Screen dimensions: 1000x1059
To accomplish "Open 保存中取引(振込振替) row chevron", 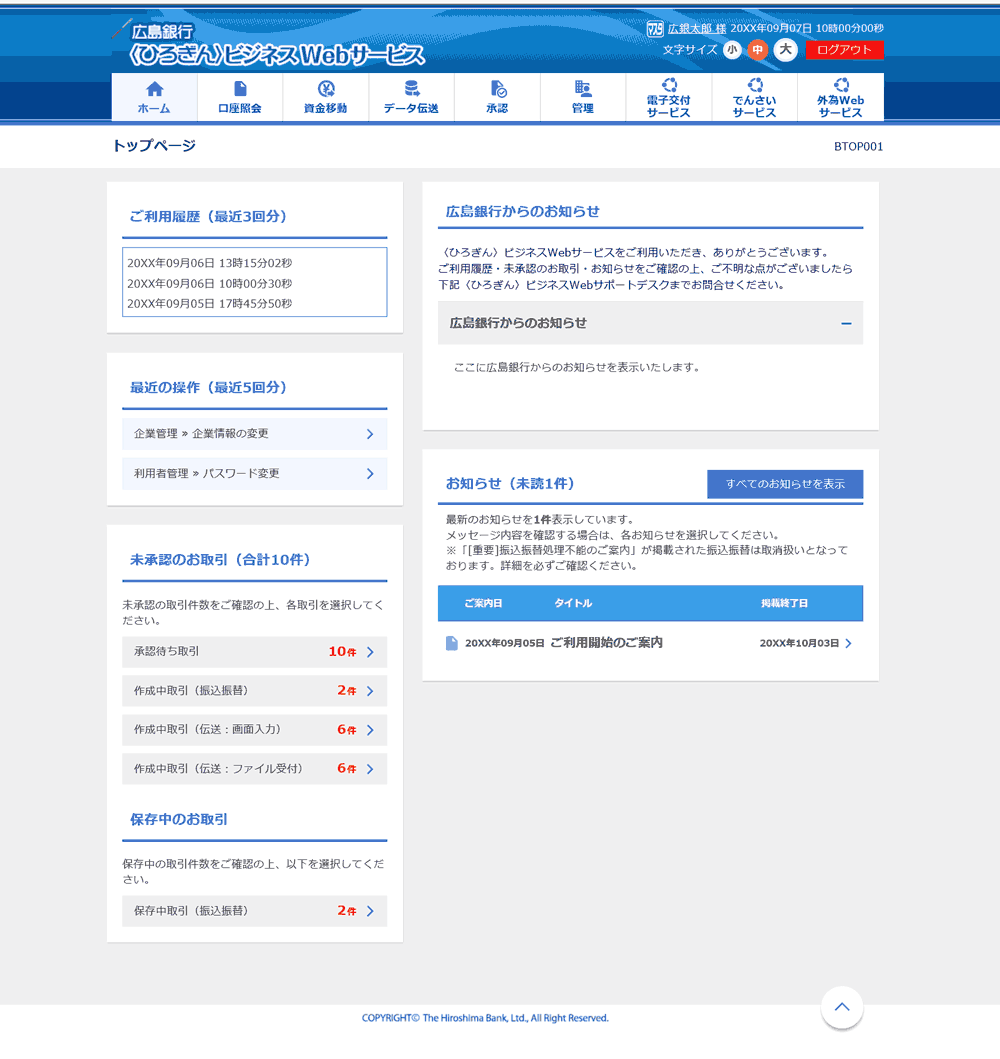I will tap(370, 911).
